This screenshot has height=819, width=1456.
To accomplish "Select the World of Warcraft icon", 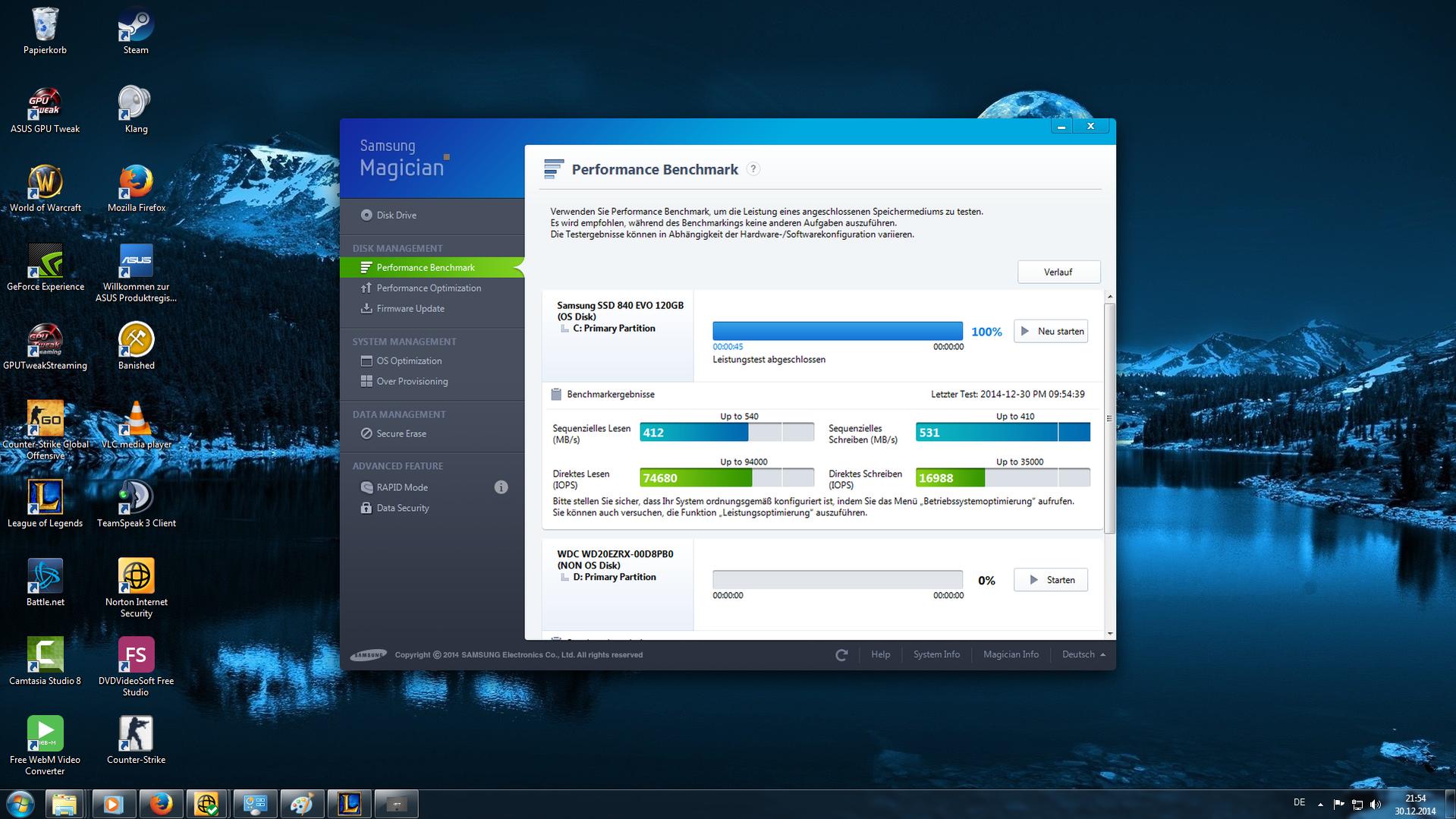I will coord(45,189).
